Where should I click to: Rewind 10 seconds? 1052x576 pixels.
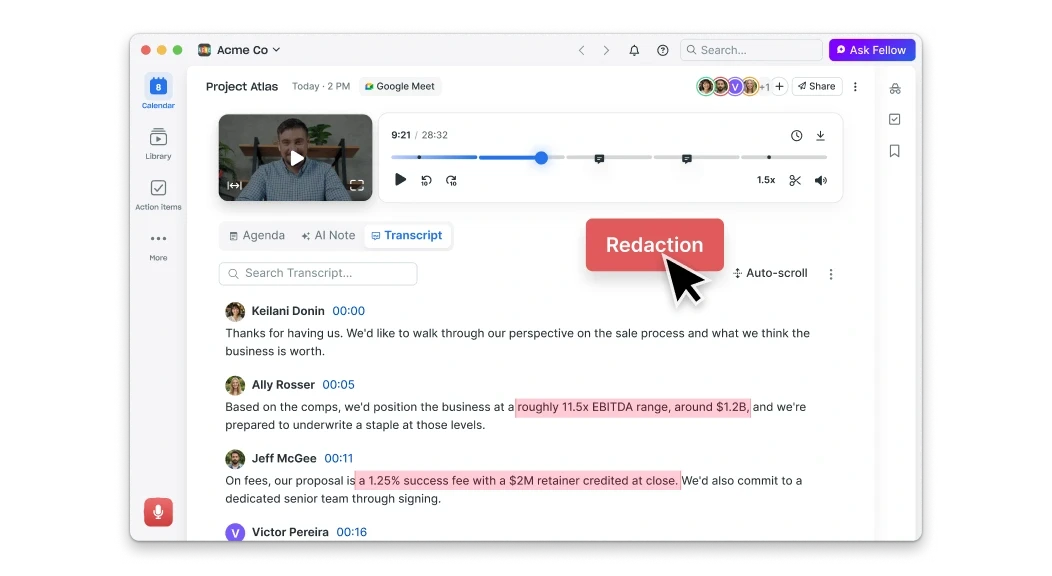(426, 180)
